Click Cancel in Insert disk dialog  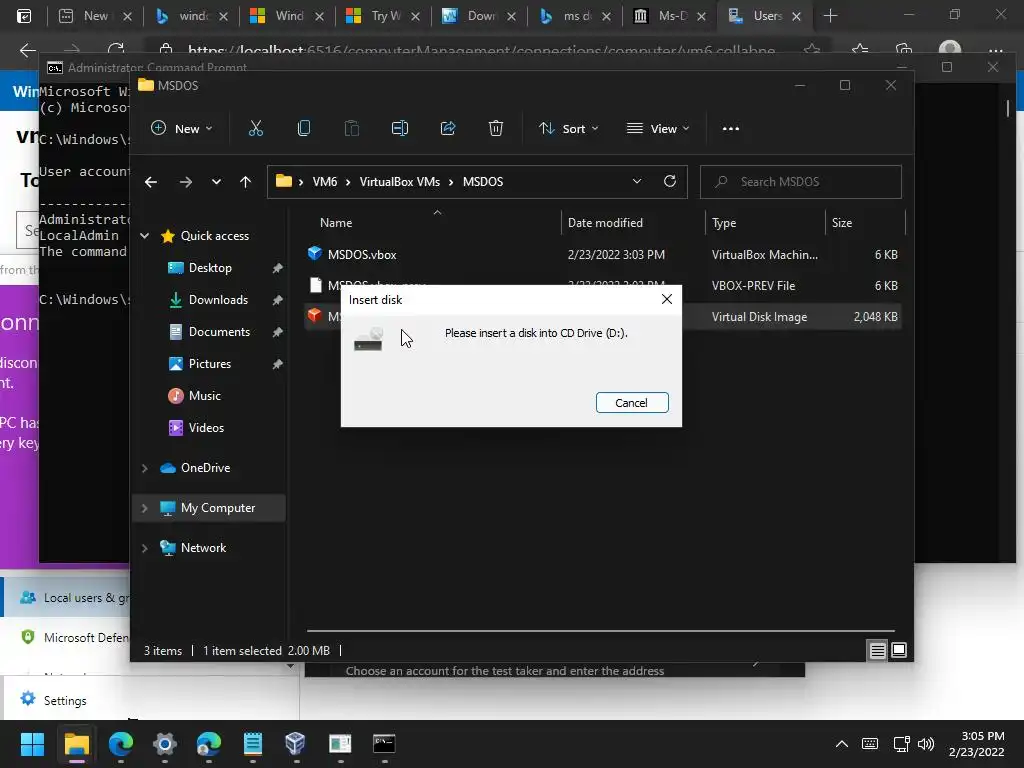632,403
